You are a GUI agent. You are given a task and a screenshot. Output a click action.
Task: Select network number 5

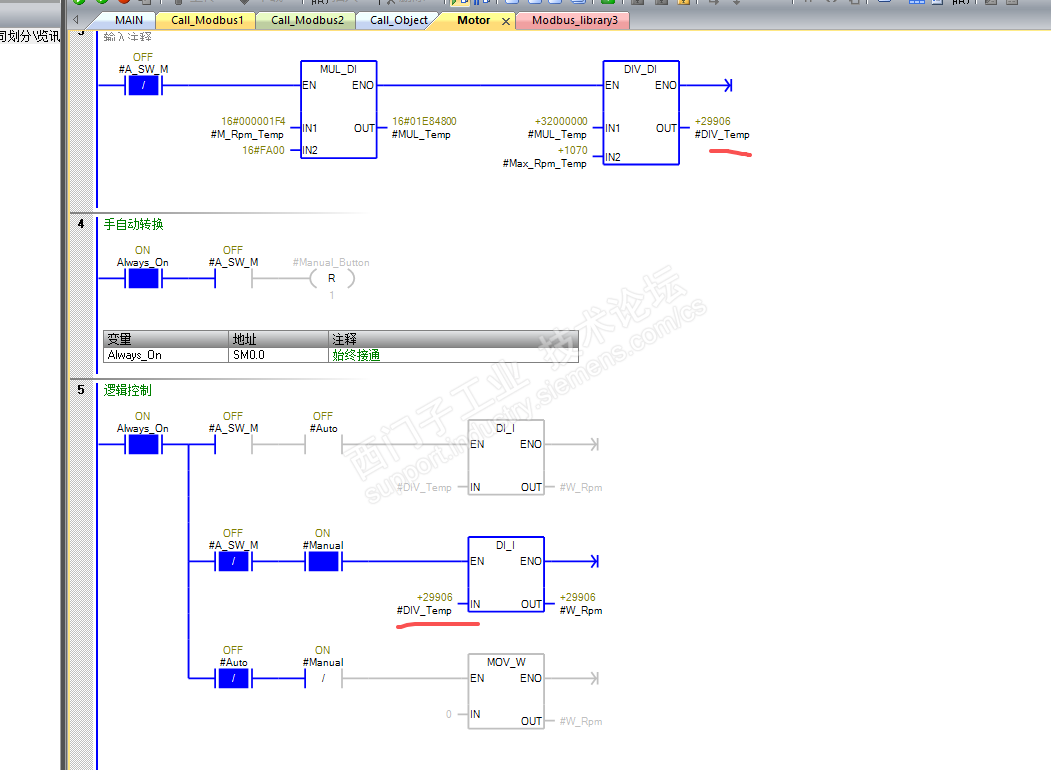coord(81,390)
